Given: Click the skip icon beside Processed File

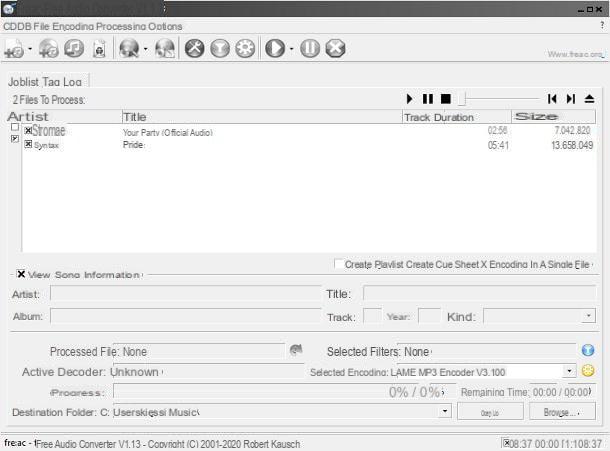Looking at the screenshot, I should pyautogui.click(x=296, y=350).
